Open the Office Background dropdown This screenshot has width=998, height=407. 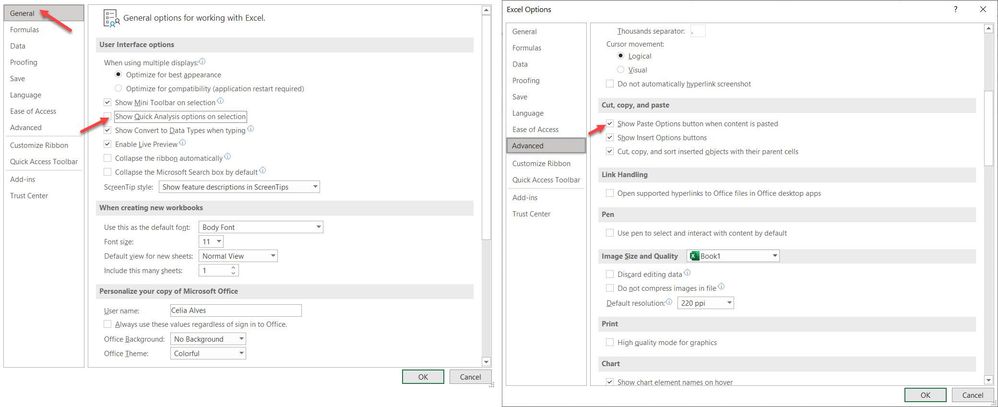click(x=208, y=339)
